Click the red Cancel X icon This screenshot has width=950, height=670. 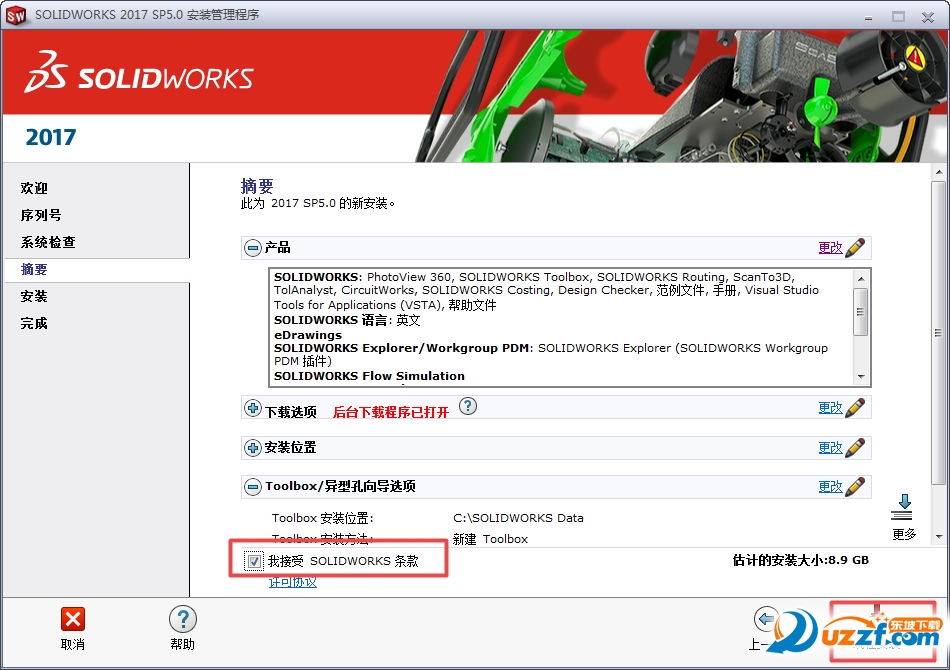click(73, 619)
